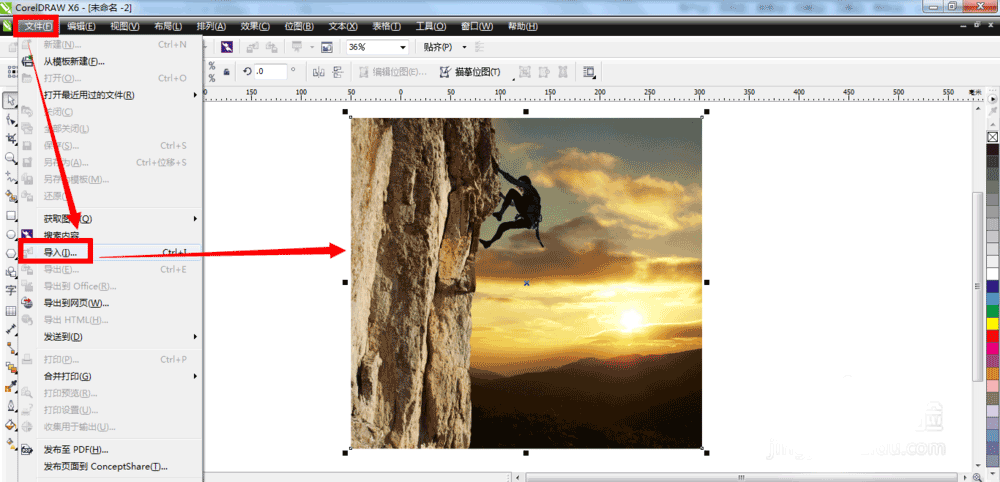Select the Interactive Fill tool
The height and width of the screenshot is (482, 1000).
(10, 443)
